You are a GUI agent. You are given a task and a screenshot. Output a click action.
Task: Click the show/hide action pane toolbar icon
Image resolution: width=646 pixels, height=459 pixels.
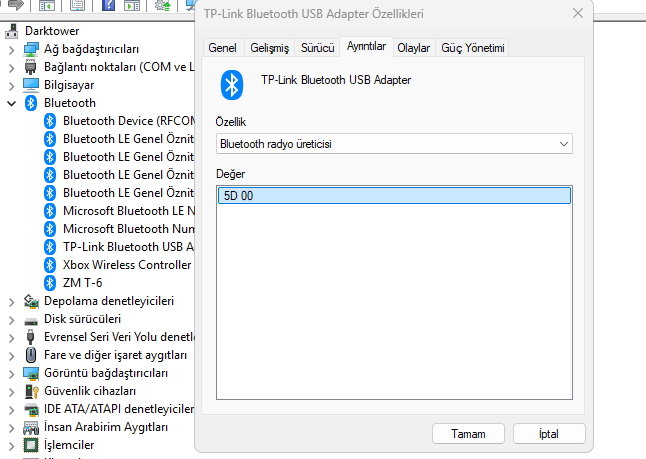coord(132,5)
